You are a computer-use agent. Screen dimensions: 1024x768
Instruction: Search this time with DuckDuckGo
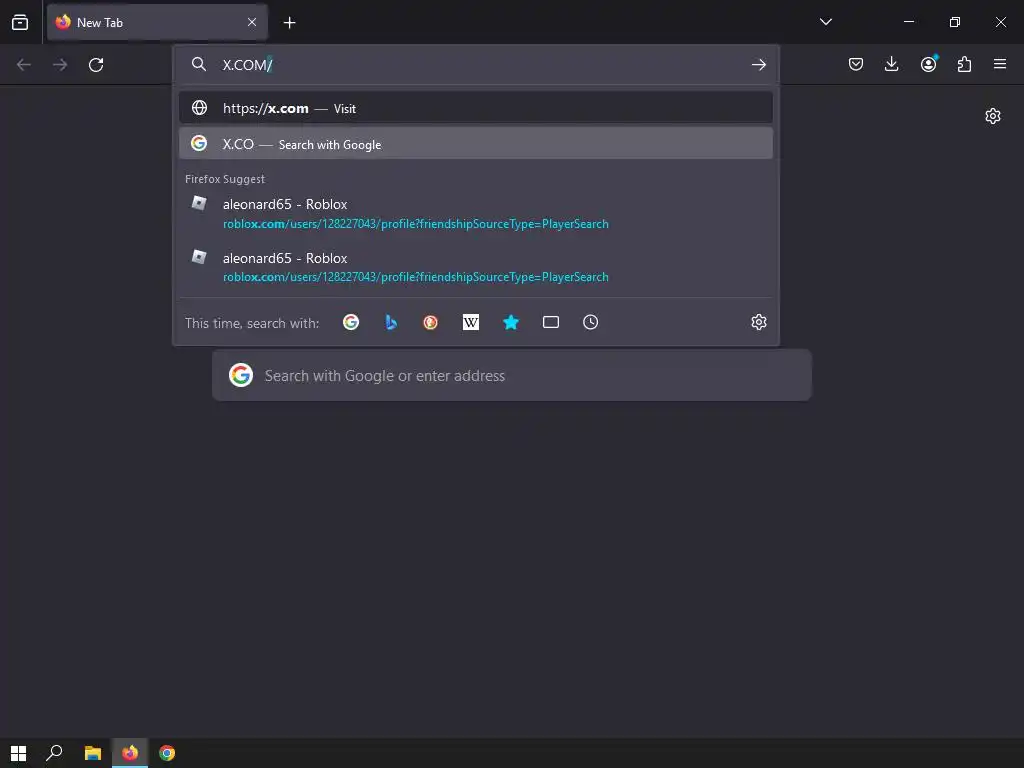(x=430, y=322)
